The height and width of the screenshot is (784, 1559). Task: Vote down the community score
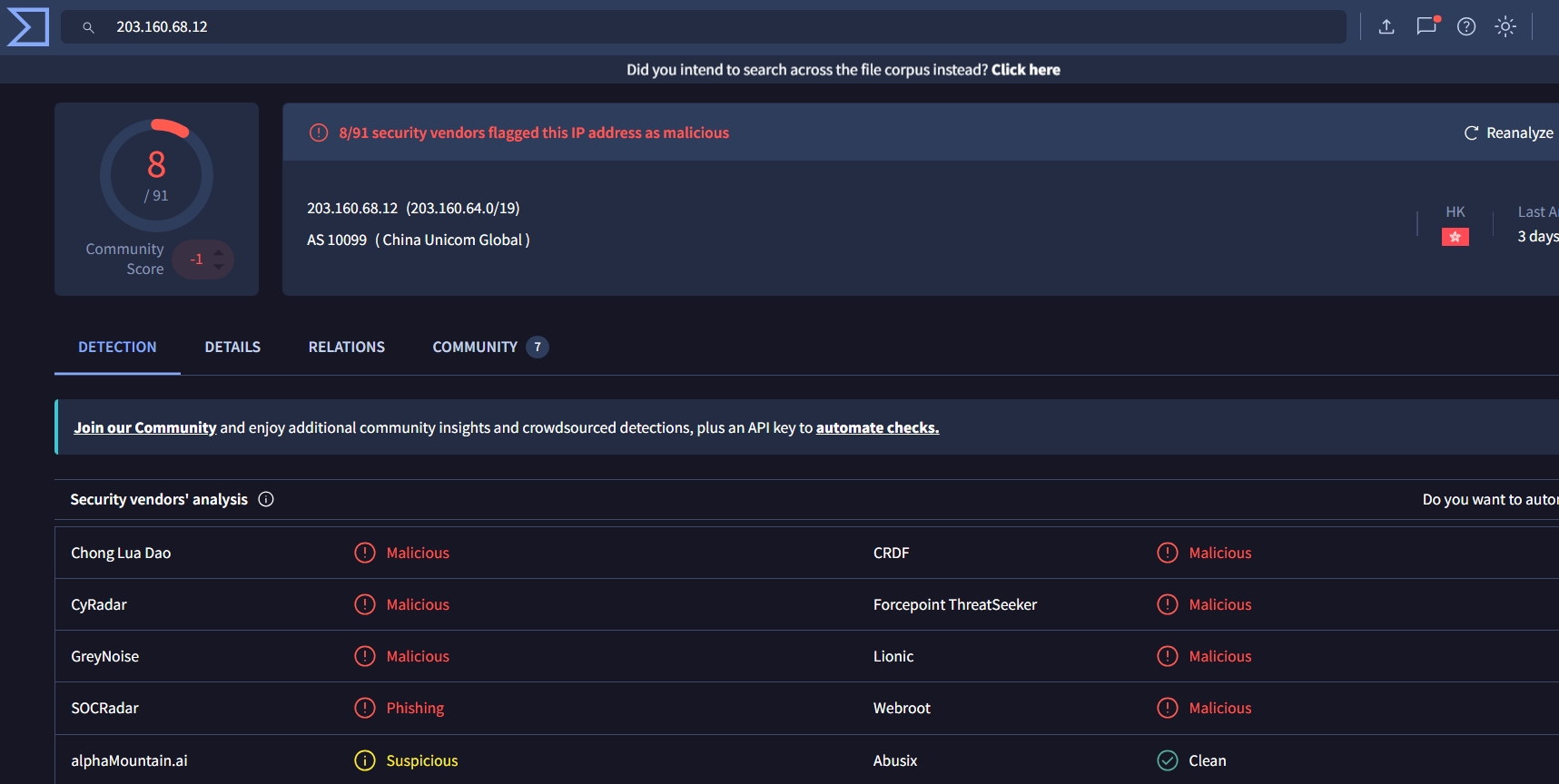point(218,267)
